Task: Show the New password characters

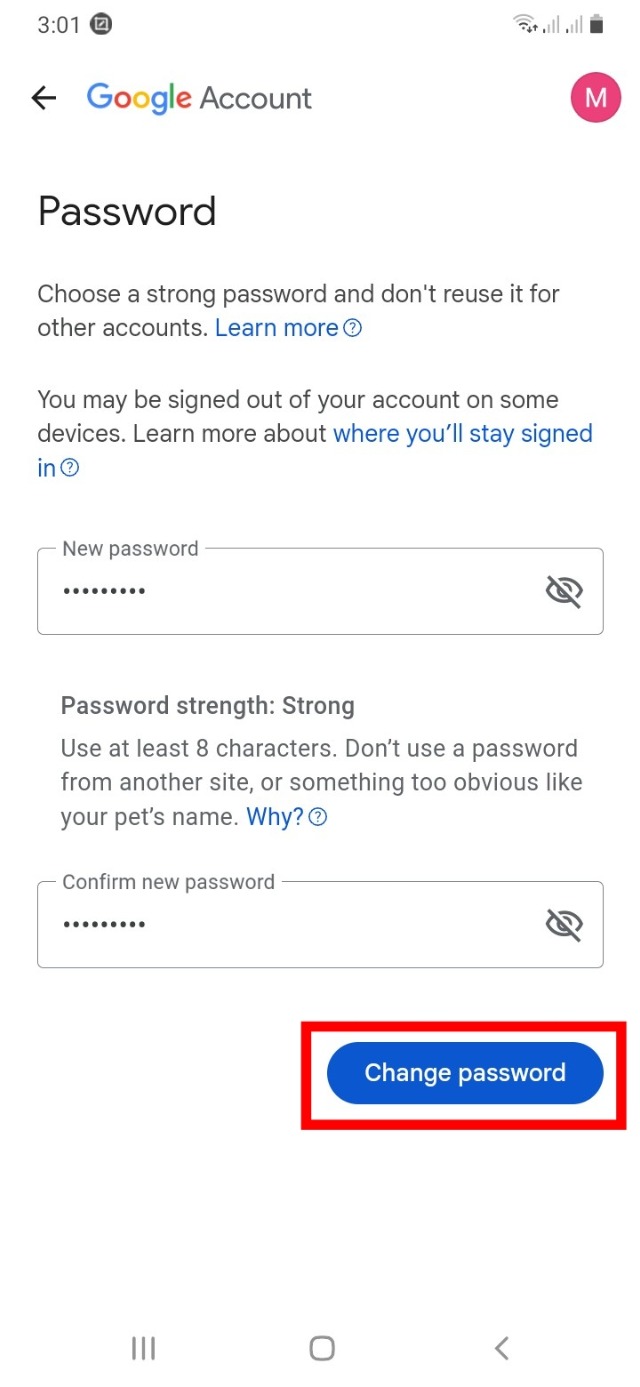Action: (564, 591)
